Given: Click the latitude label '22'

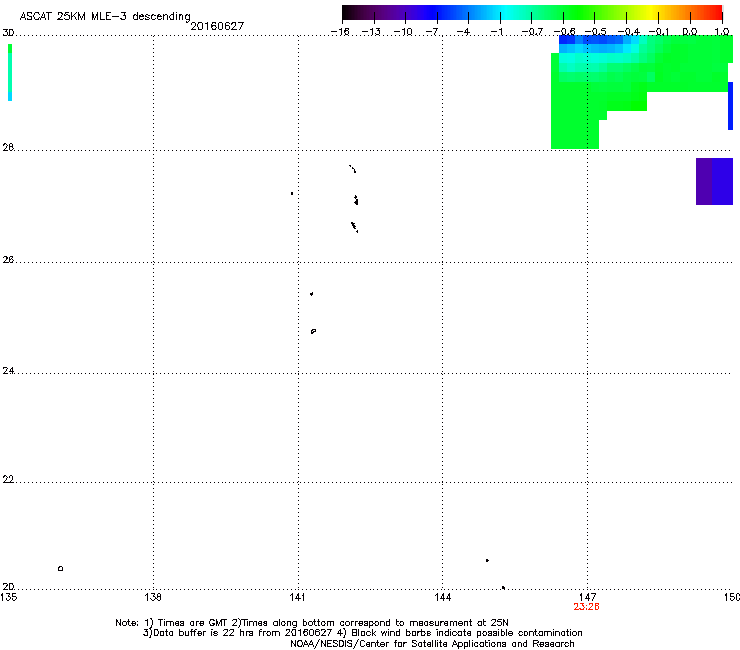Looking at the screenshot, I should [x=8, y=480].
